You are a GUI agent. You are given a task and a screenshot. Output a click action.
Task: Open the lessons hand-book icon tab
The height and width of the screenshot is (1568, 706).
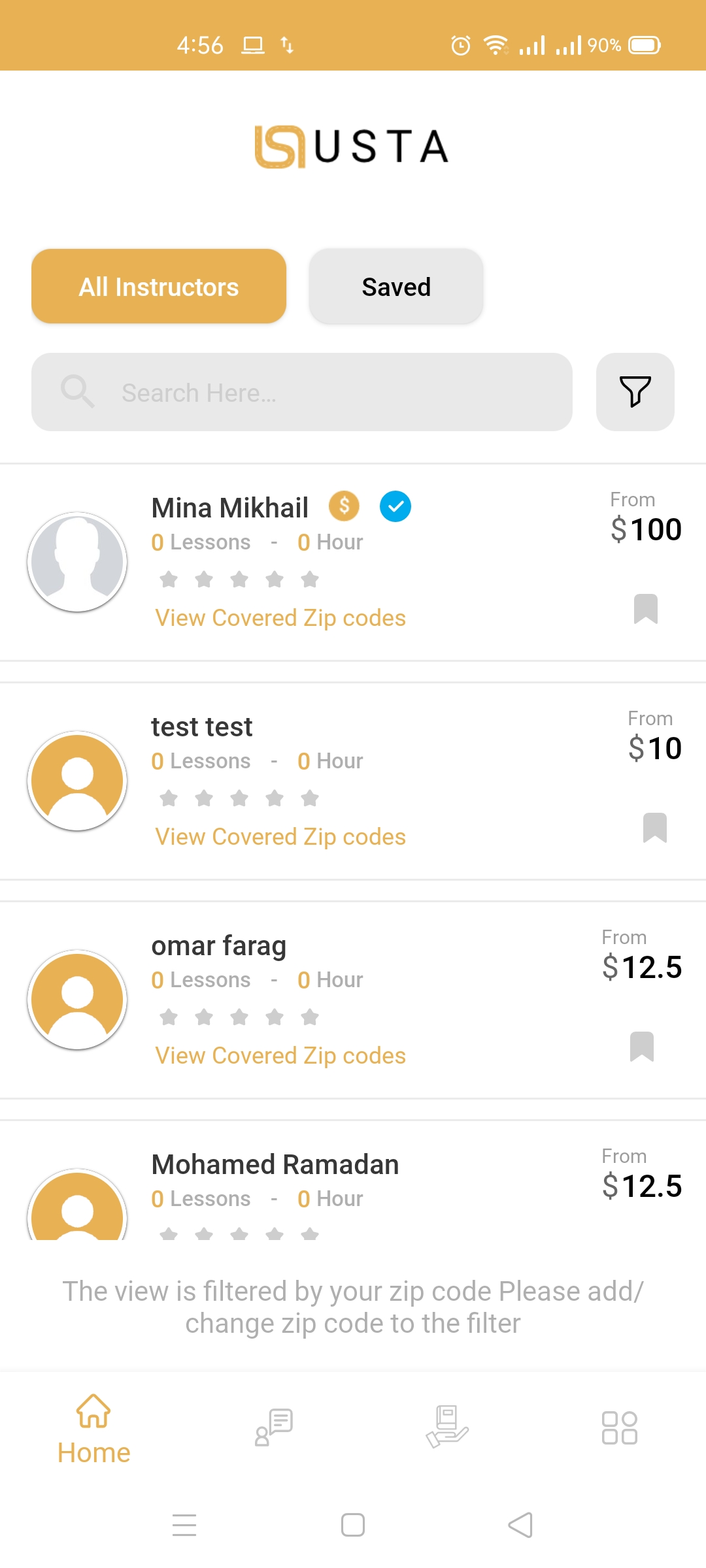[447, 1427]
